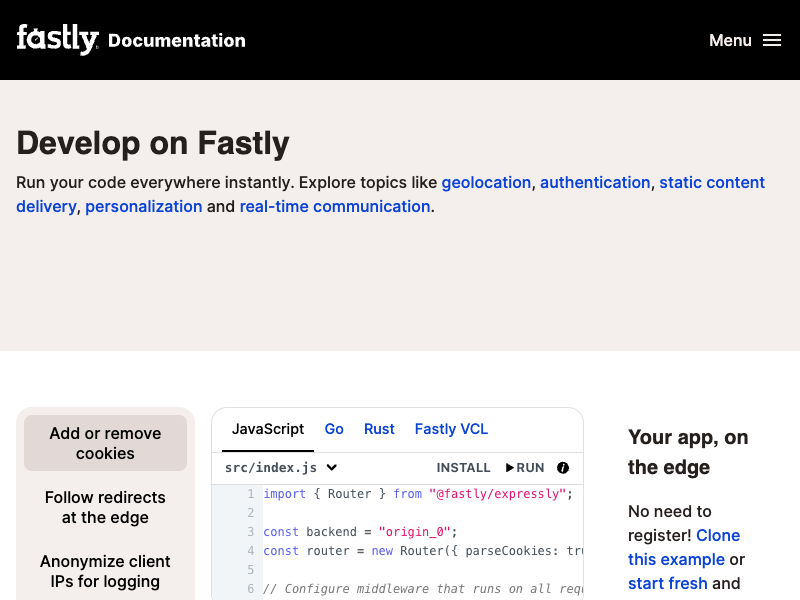Click the INSTALL button
800x600 pixels.
pyautogui.click(x=463, y=468)
